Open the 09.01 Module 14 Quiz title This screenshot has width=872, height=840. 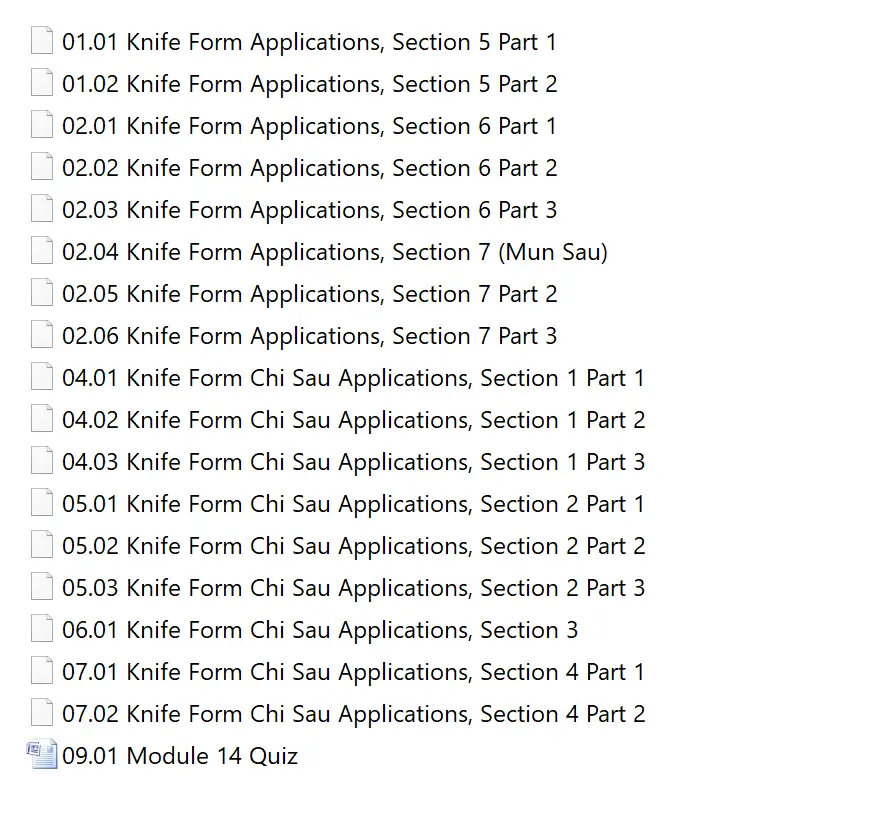pyautogui.click(x=180, y=756)
